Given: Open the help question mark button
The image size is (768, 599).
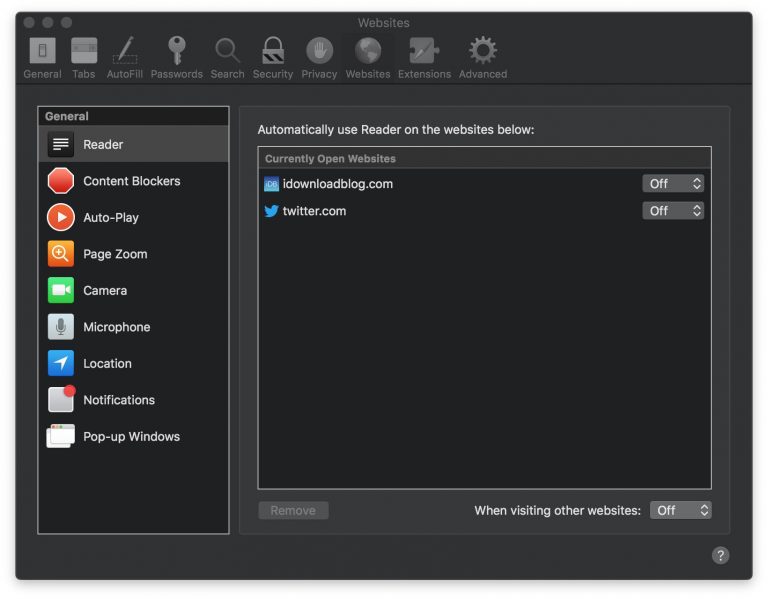Looking at the screenshot, I should point(720,555).
